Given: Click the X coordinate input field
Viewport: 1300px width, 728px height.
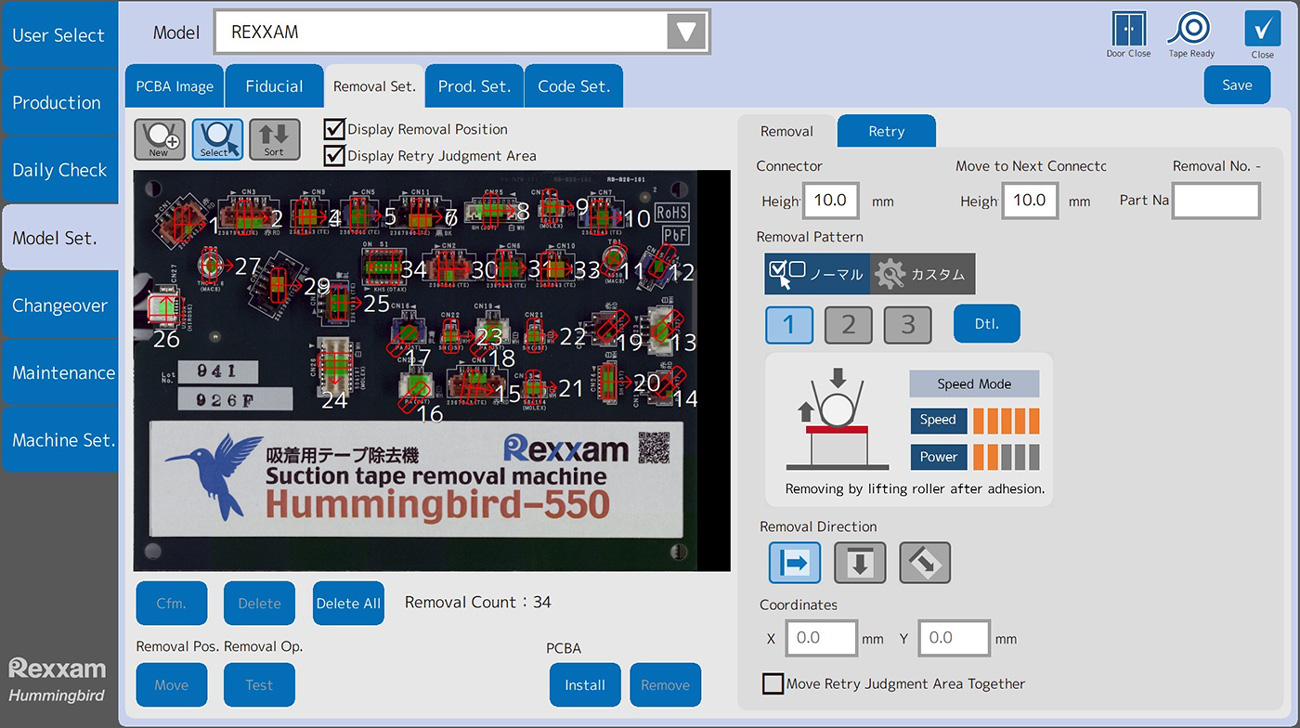Looking at the screenshot, I should pyautogui.click(x=821, y=638).
